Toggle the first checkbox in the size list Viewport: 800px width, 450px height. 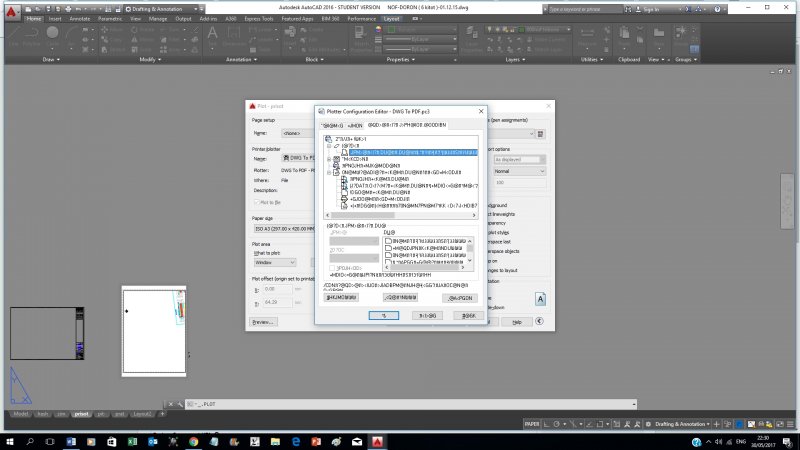coord(388,241)
